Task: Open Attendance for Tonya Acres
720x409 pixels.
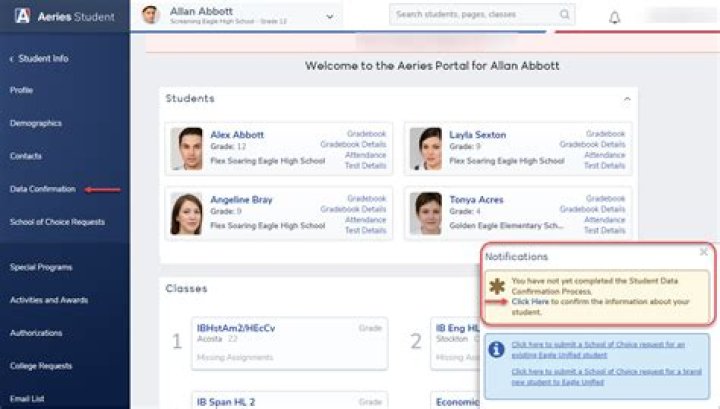Action: tap(605, 219)
